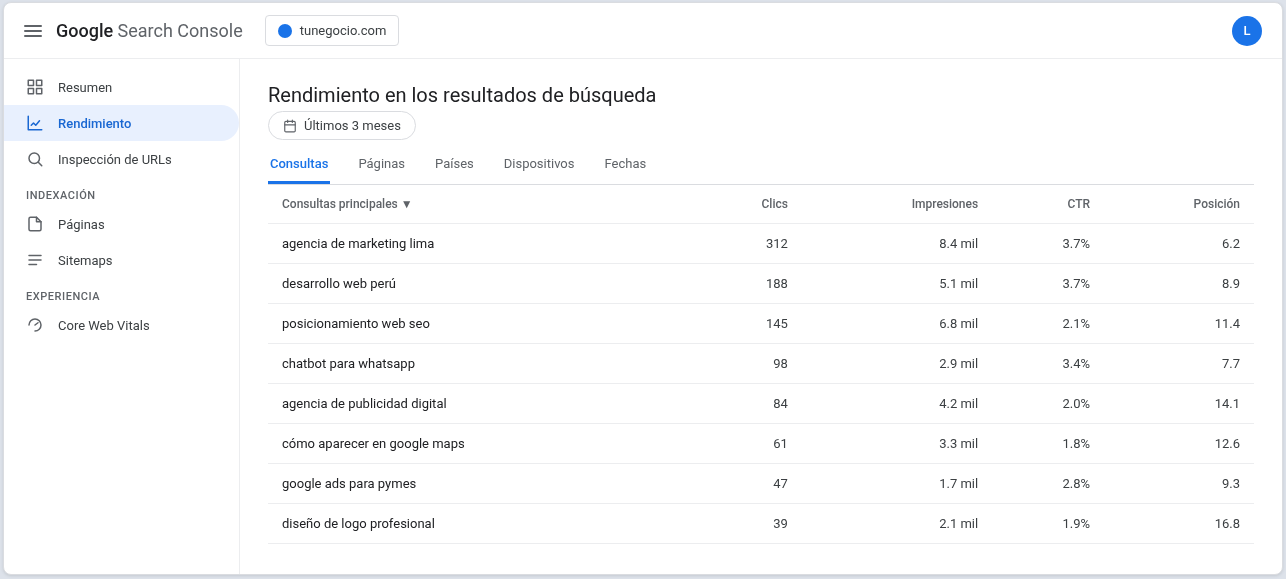Click the 3.4% CTR value
The height and width of the screenshot is (579, 1286).
[1076, 364]
